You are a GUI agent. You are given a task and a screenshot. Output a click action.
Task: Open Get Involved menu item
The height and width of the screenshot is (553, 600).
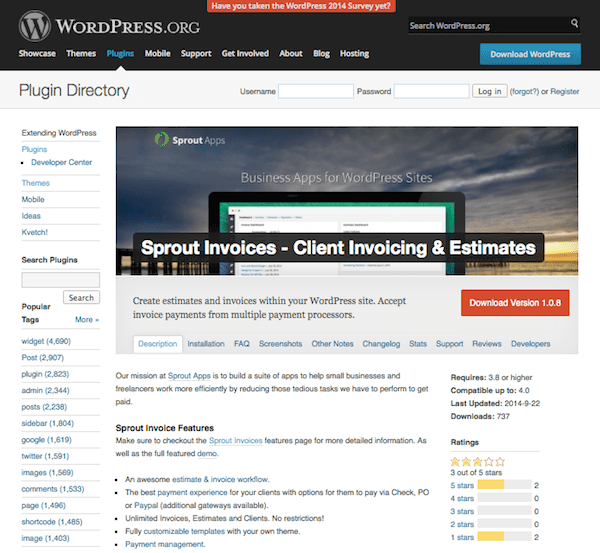[x=245, y=54]
